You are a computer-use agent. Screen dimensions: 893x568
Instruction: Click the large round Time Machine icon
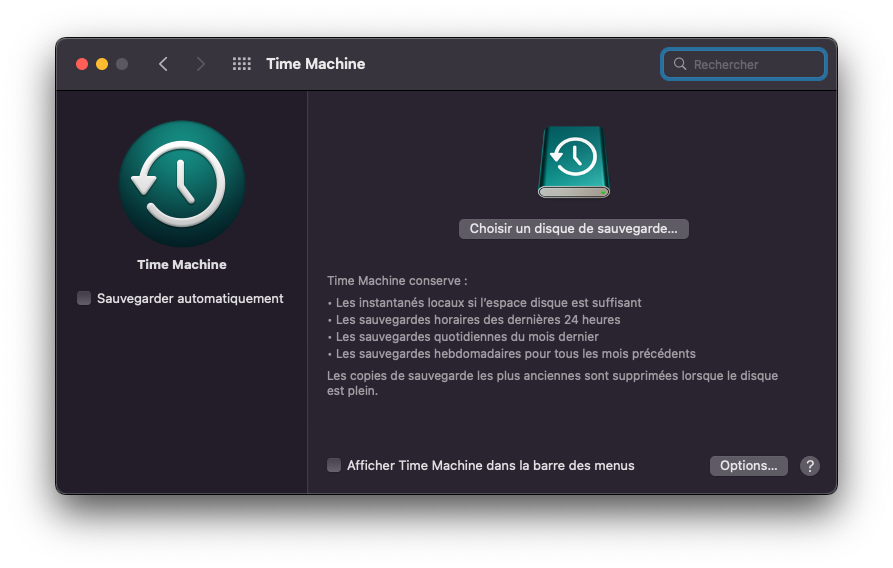(182, 183)
